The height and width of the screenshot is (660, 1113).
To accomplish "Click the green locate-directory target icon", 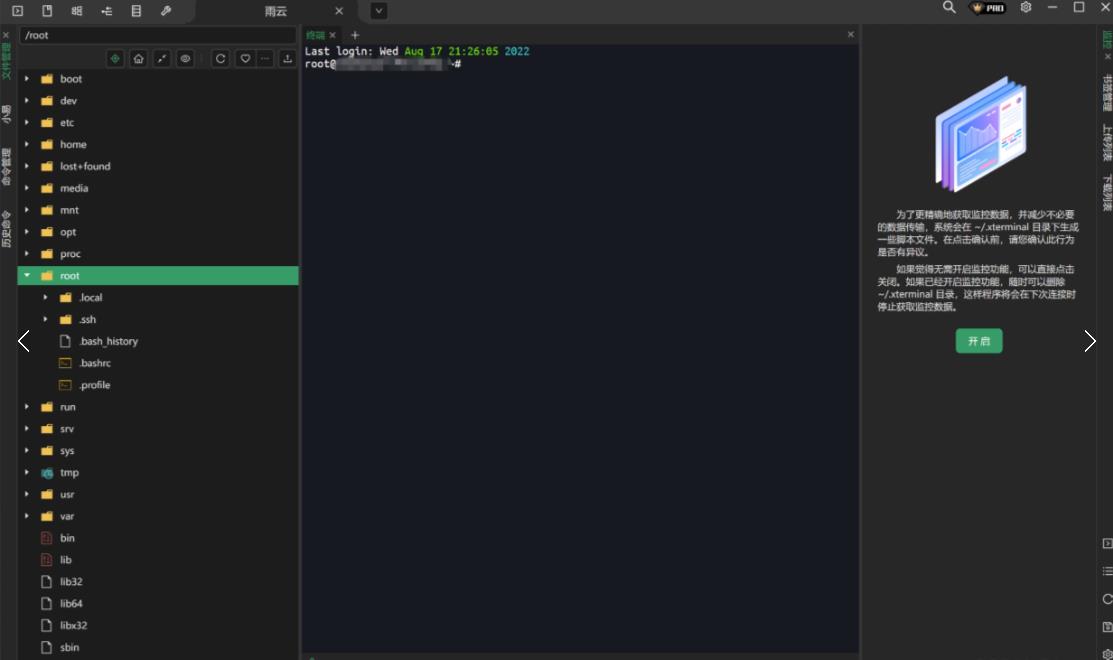I will [115, 59].
